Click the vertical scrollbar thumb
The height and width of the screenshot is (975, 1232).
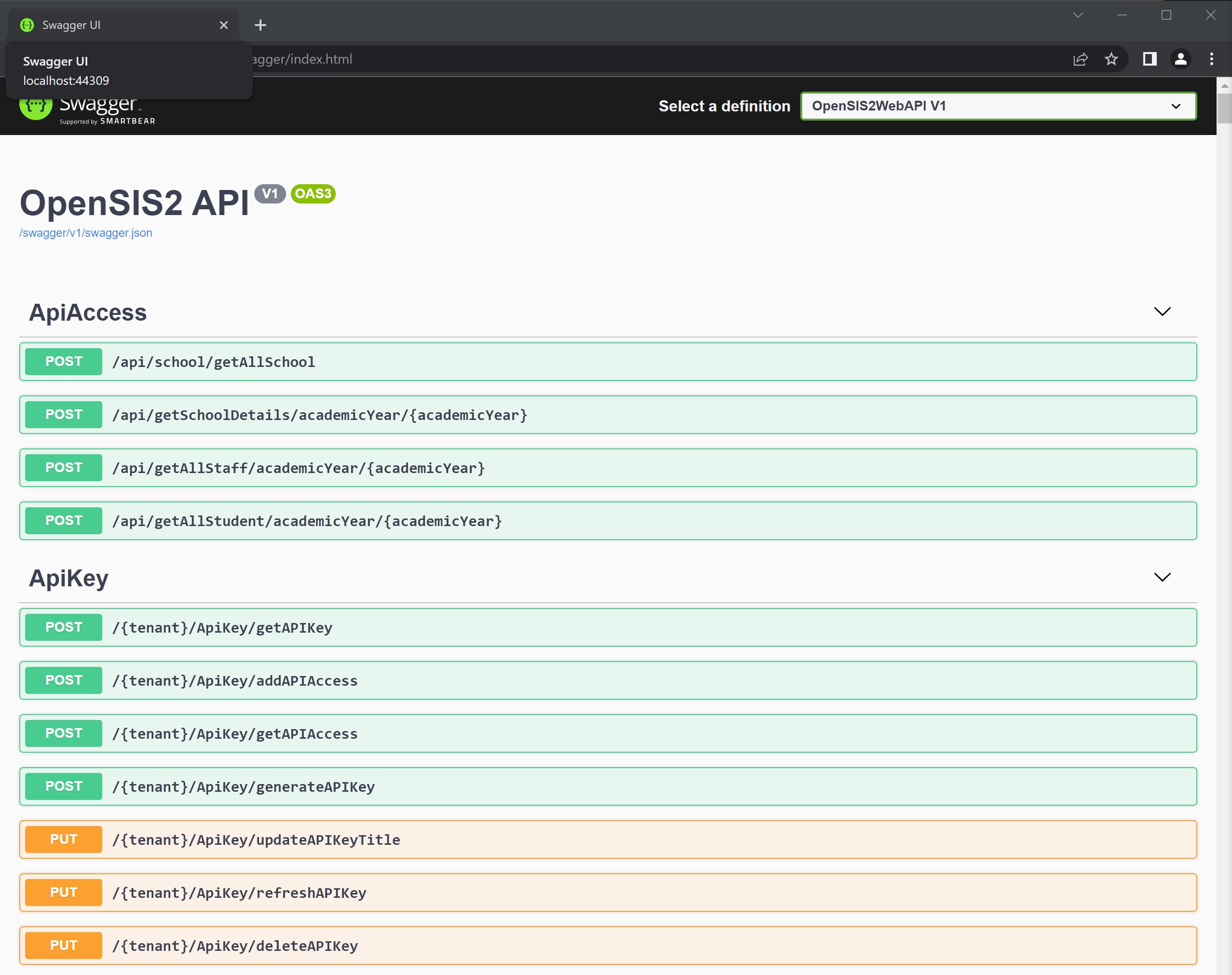point(1224,108)
